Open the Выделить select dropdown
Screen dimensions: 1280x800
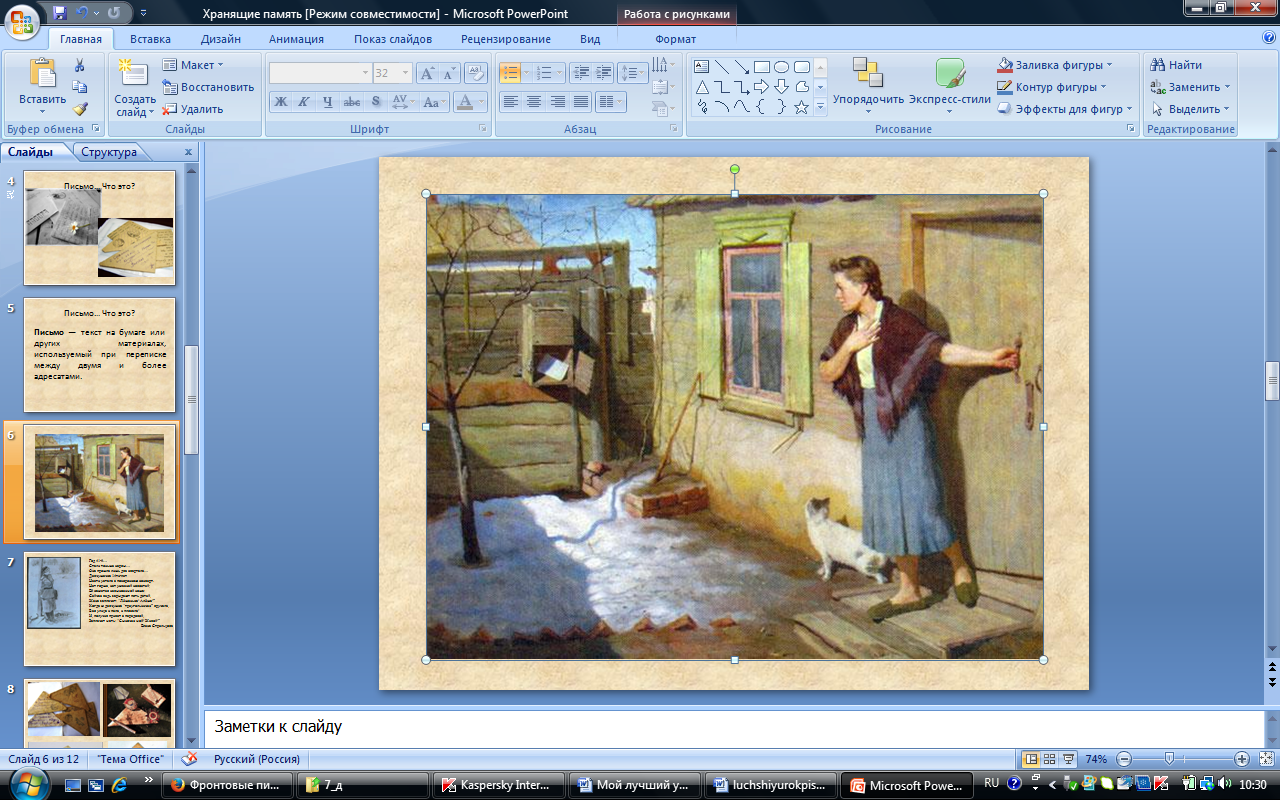(1190, 109)
